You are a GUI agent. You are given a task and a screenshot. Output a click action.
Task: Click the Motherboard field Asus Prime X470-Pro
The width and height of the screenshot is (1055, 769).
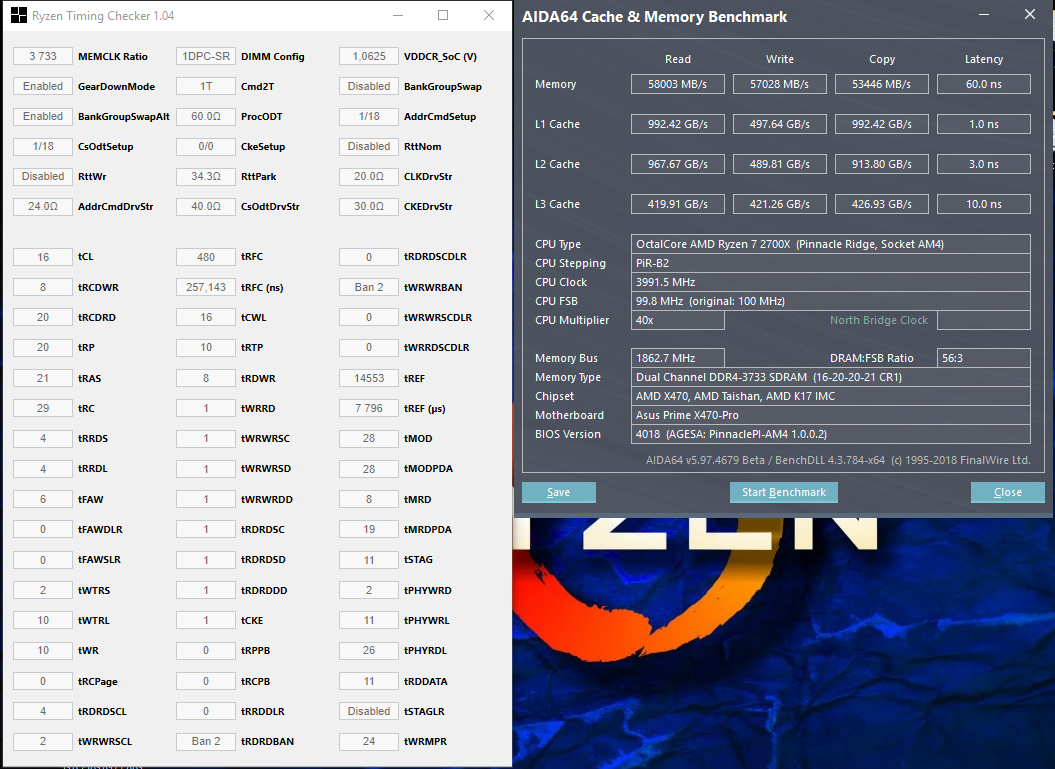(830, 415)
